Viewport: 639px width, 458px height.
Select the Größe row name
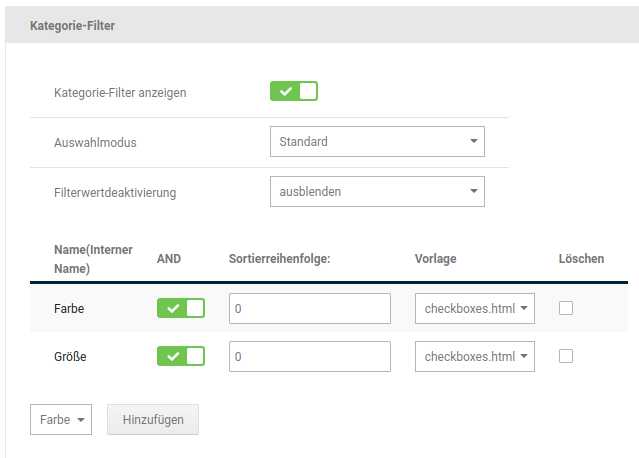pyautogui.click(x=70, y=356)
